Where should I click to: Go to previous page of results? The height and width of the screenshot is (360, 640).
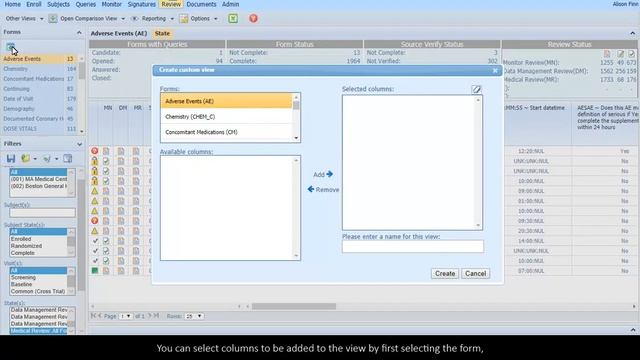[x=100, y=316]
